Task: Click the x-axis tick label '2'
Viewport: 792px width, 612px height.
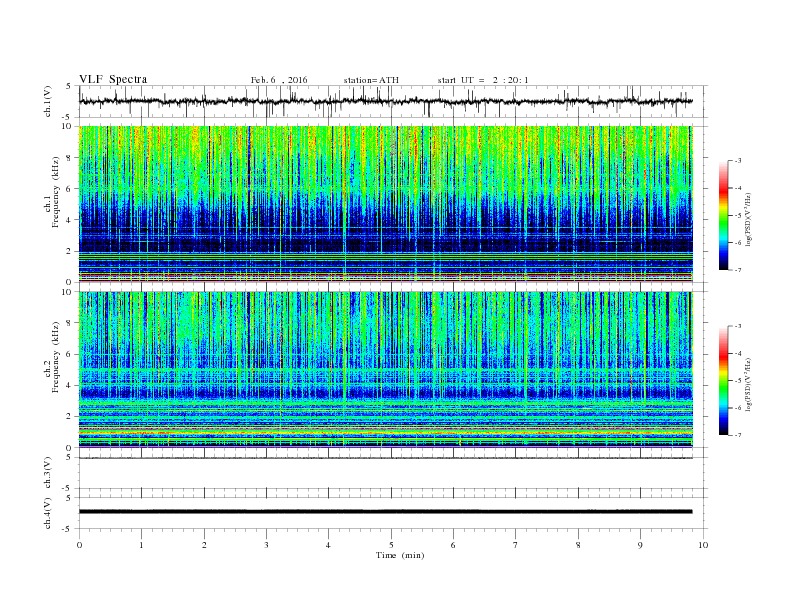Action: point(204,545)
